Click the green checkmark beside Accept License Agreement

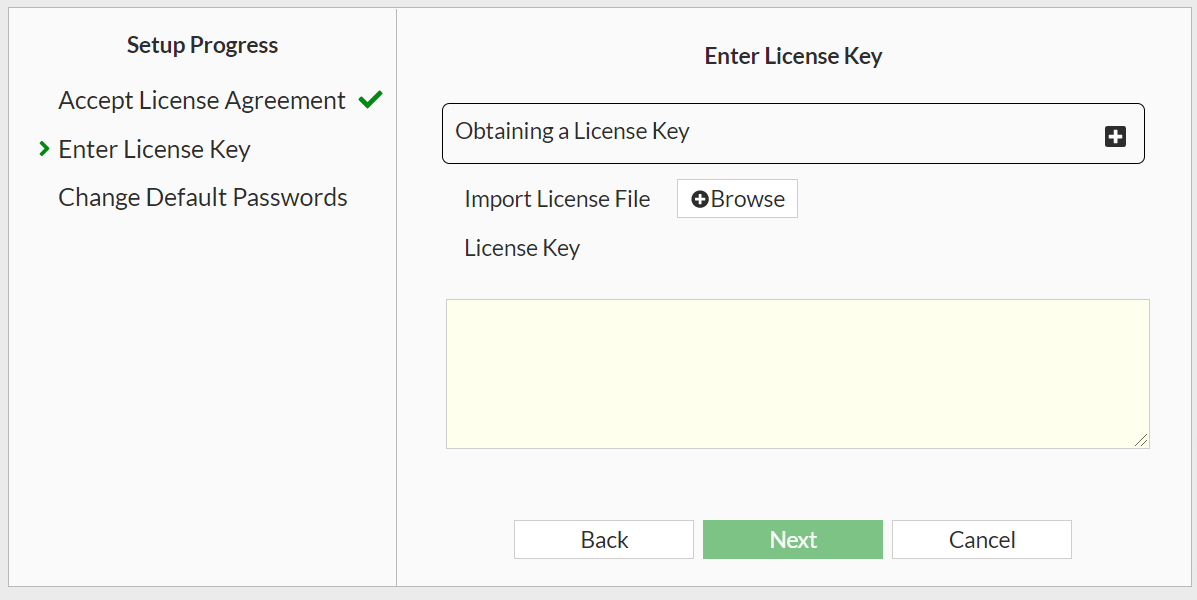(x=370, y=99)
